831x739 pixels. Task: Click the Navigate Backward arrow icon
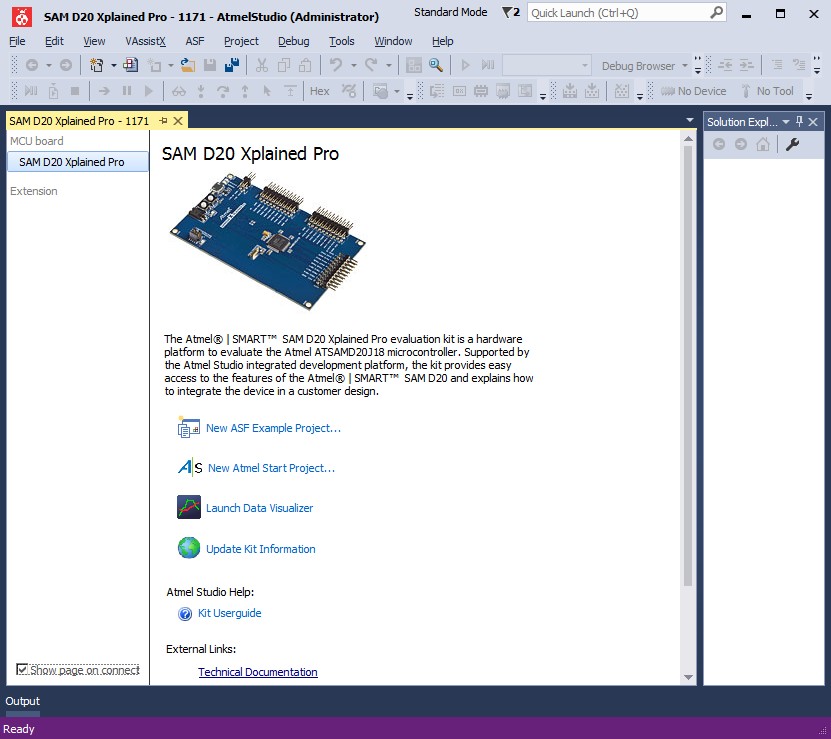point(32,65)
